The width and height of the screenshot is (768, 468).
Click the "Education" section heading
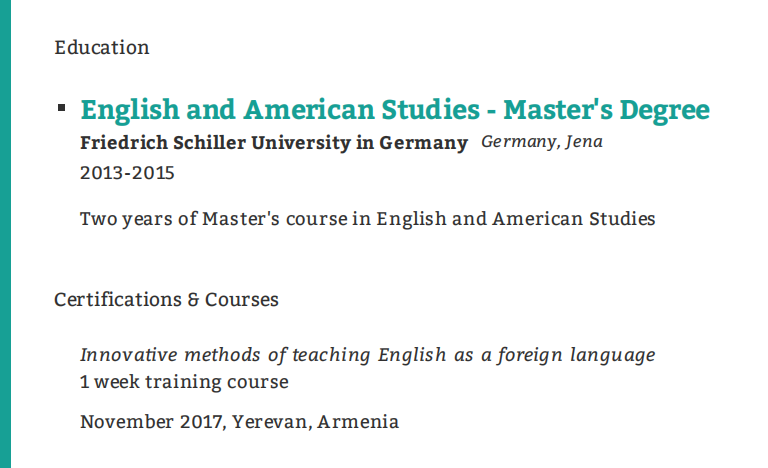pyautogui.click(x=102, y=47)
